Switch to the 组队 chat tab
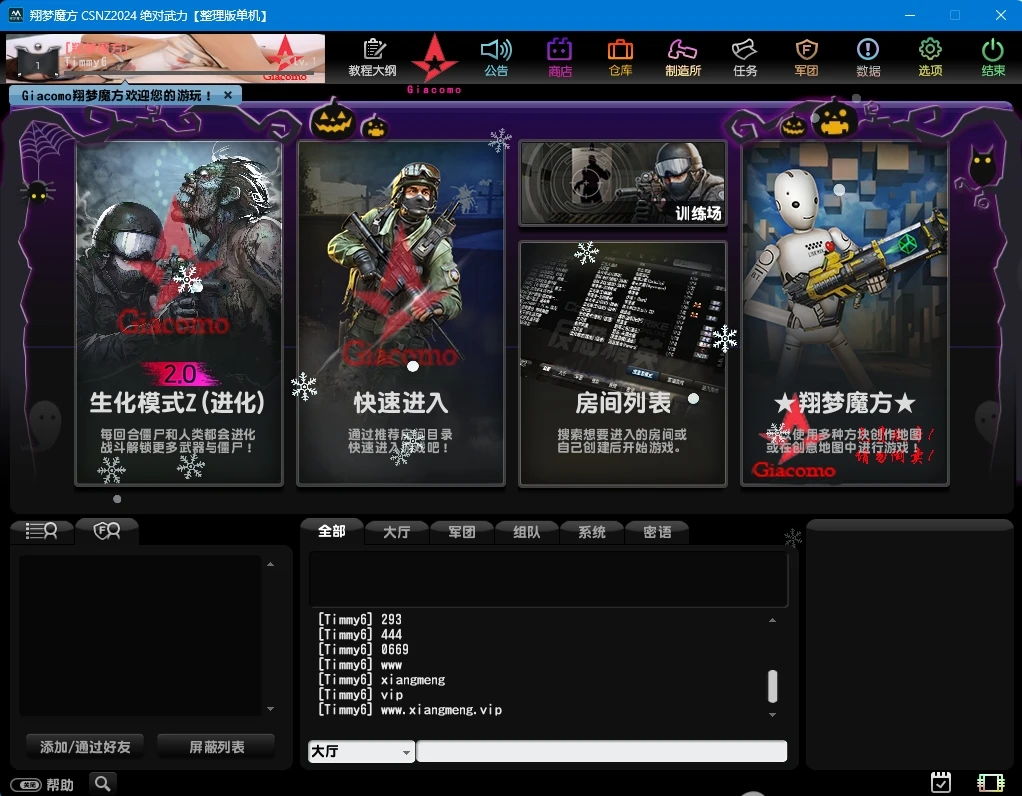The image size is (1022, 796). [527, 532]
